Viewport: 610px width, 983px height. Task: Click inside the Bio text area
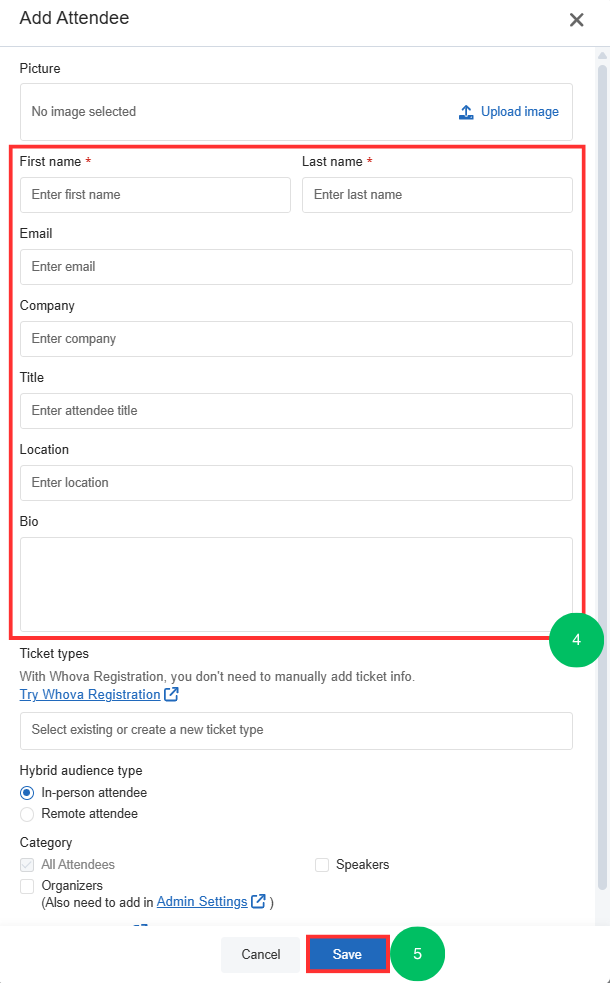coord(296,584)
